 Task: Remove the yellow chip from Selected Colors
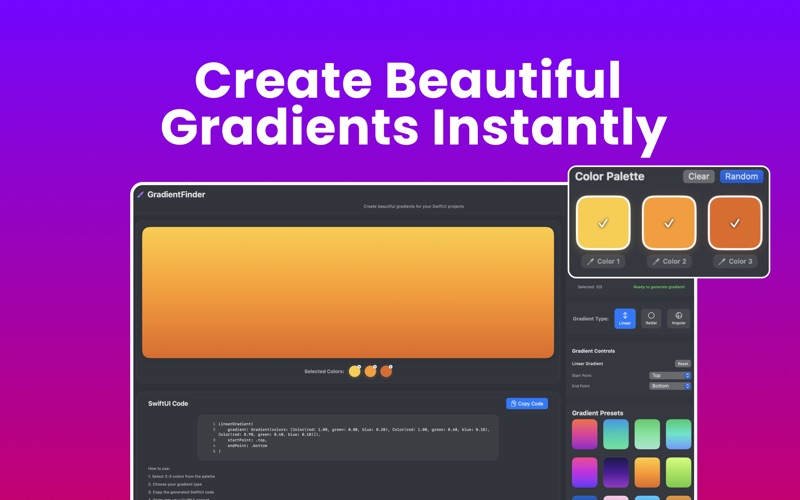click(x=359, y=367)
